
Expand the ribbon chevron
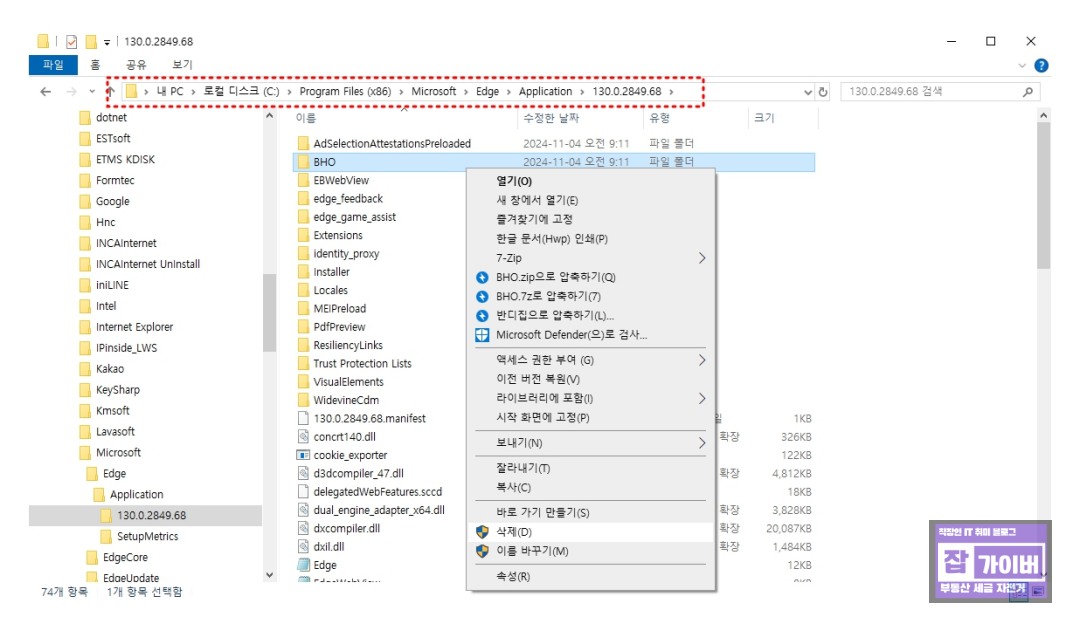pos(1022,65)
